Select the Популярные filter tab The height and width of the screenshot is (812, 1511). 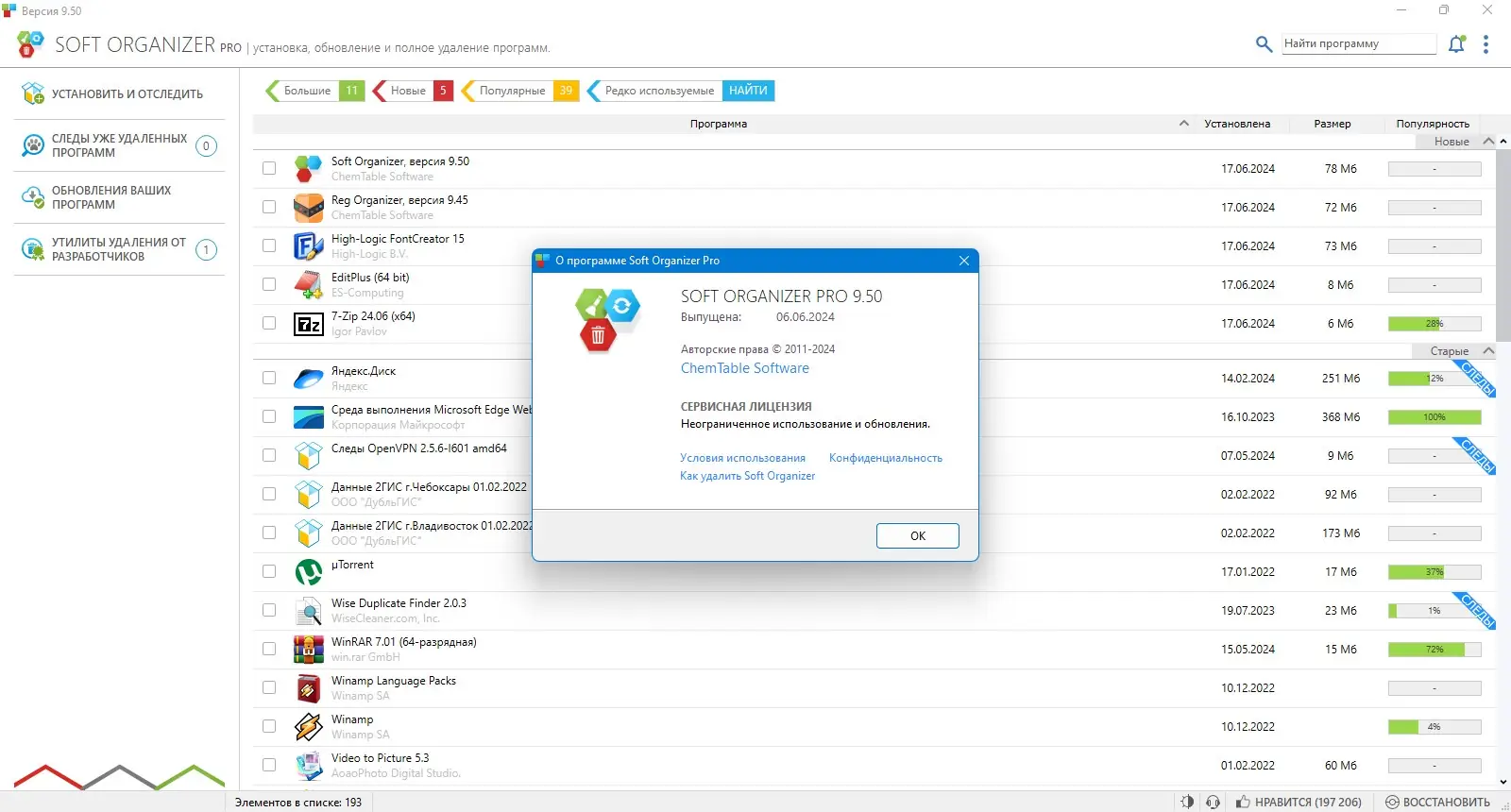point(520,91)
